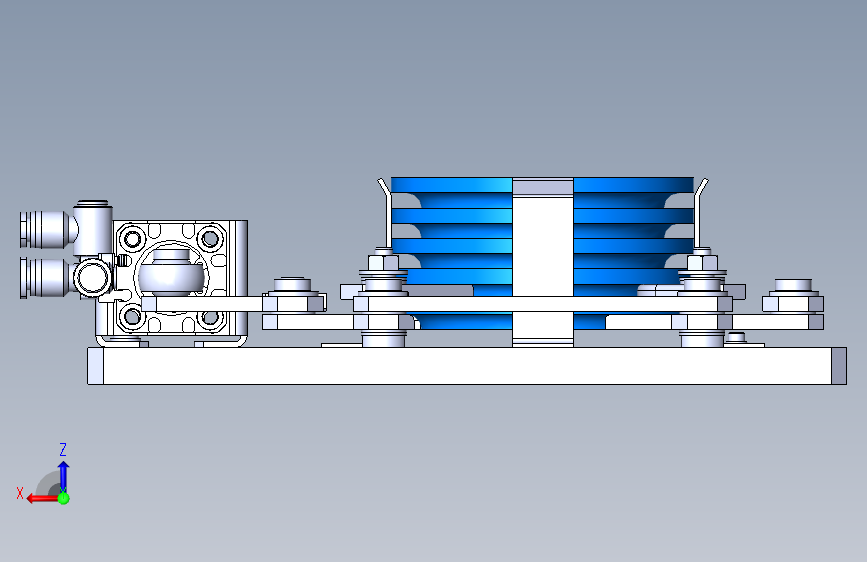Click the red X axis arrow of the triad

tap(42, 499)
